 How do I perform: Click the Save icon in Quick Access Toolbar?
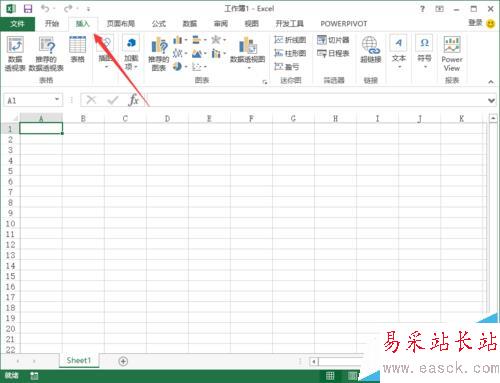28,9
